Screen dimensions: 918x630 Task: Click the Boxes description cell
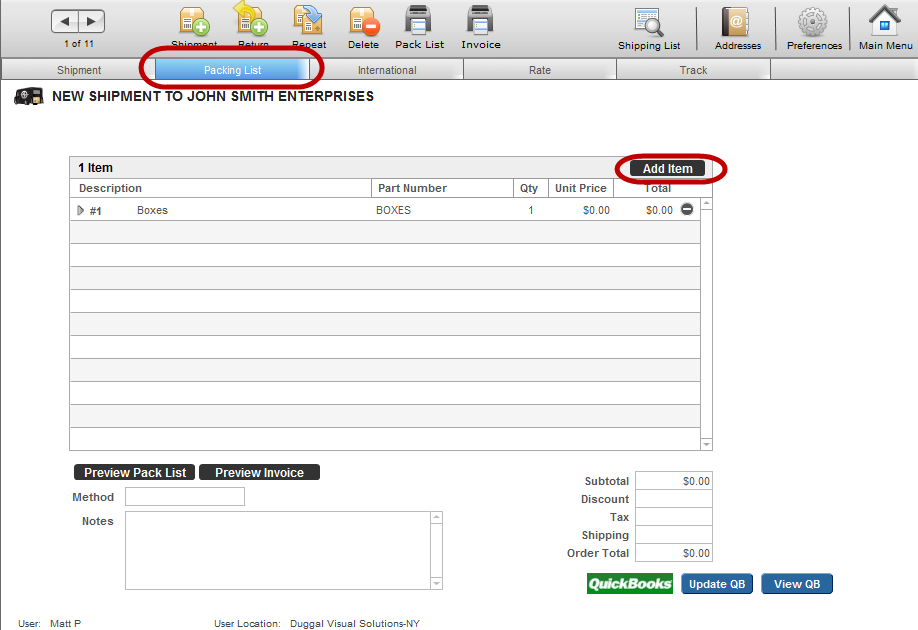point(152,210)
